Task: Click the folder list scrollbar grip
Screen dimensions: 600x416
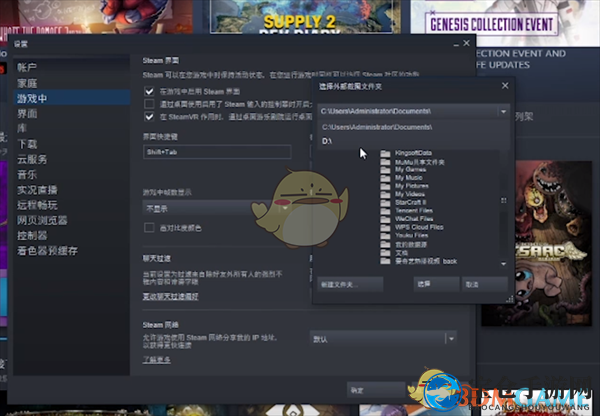Action: (x=504, y=201)
